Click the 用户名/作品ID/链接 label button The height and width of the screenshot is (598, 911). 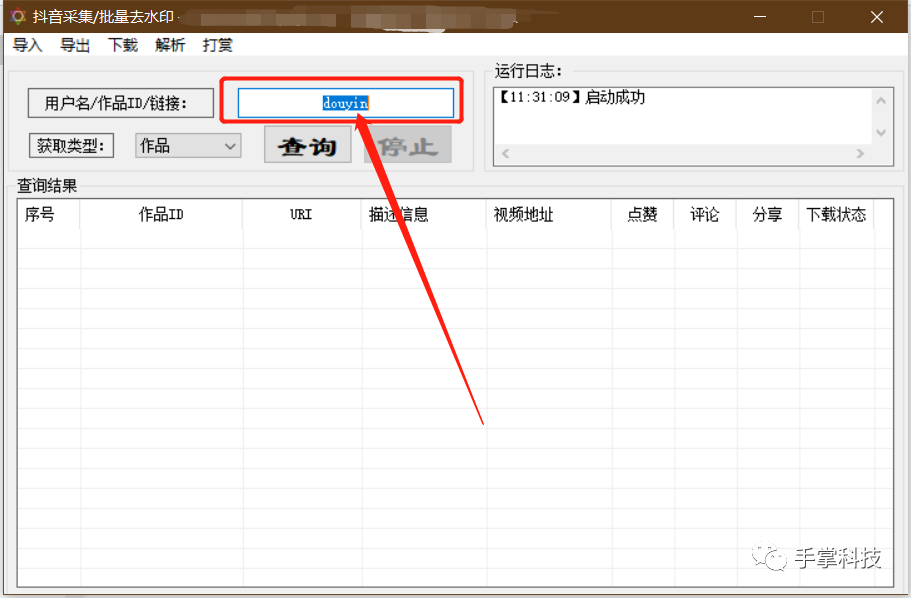point(121,103)
